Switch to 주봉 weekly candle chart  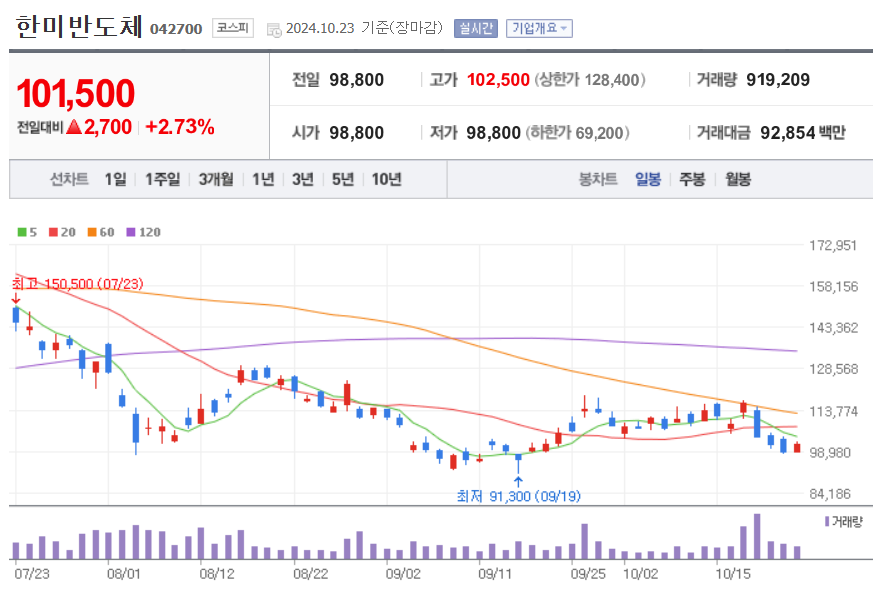(x=692, y=179)
